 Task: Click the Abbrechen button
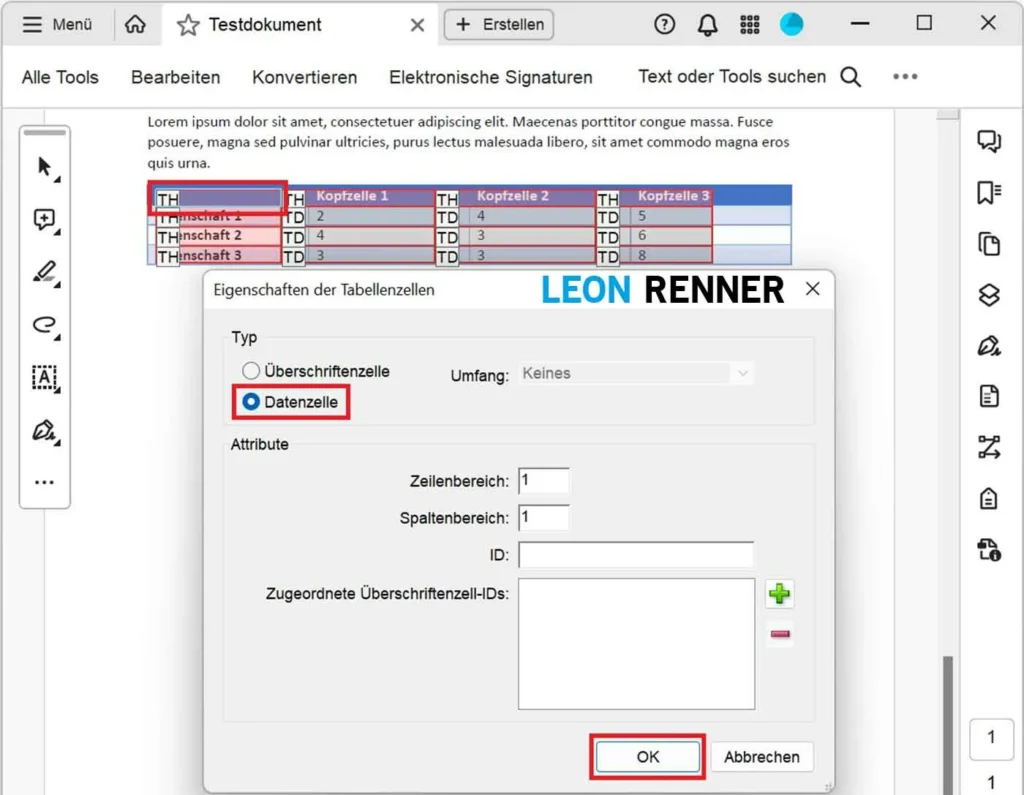(762, 757)
